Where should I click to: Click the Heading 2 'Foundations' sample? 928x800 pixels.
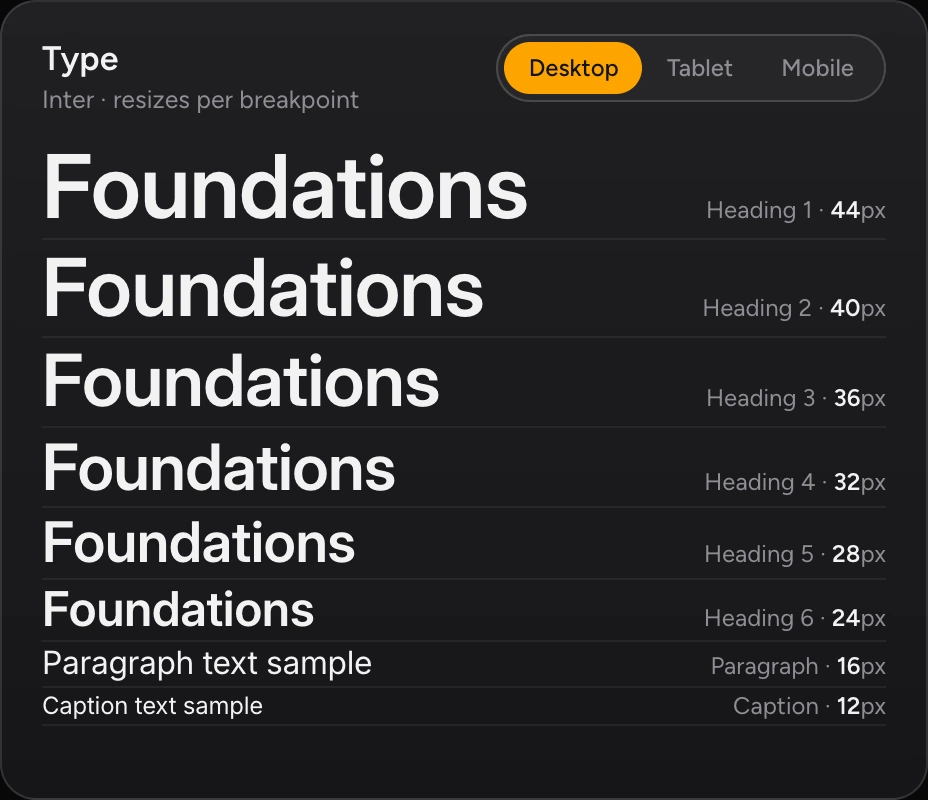point(263,288)
